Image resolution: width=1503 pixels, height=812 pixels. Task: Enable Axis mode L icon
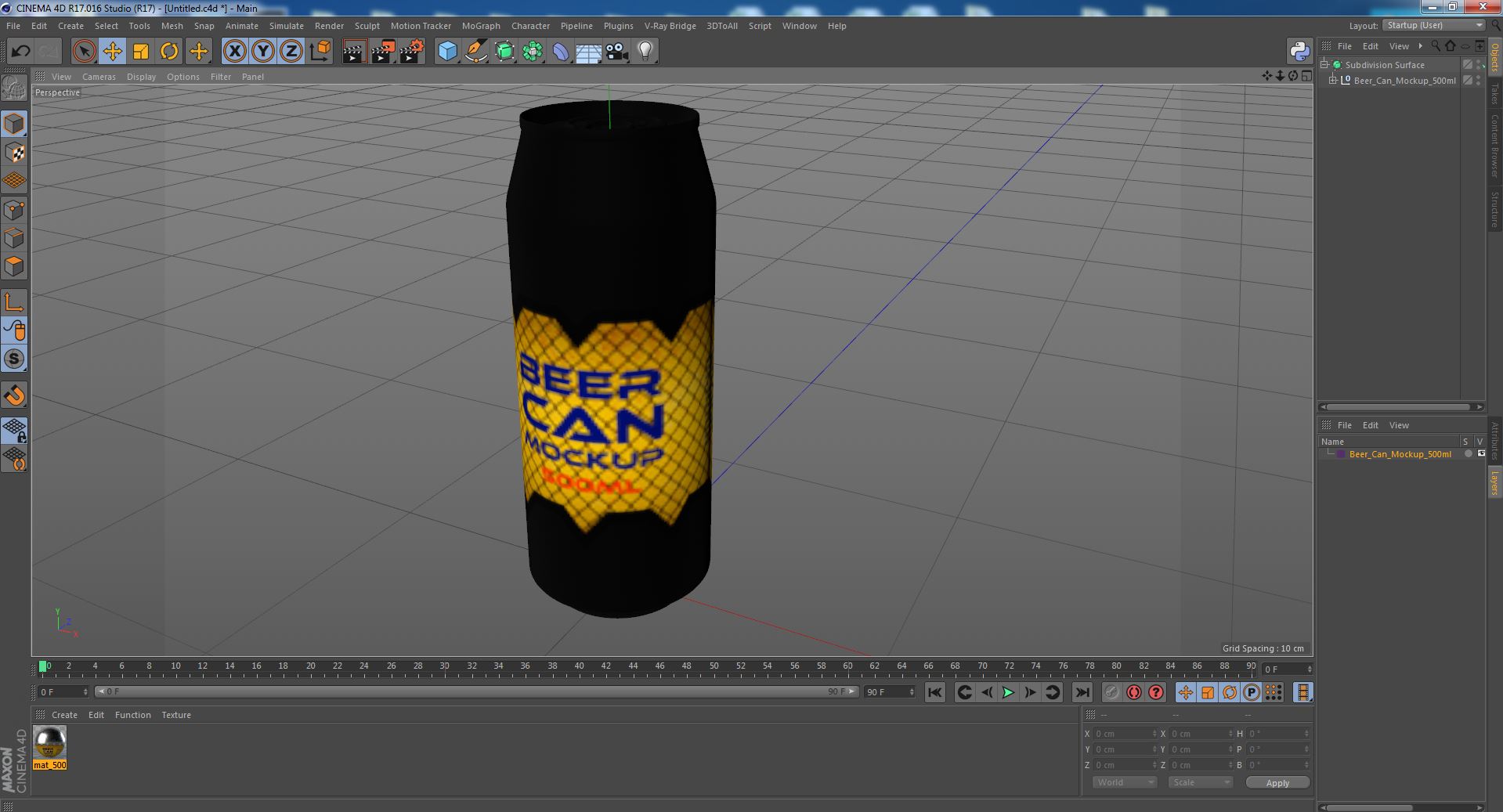(14, 302)
